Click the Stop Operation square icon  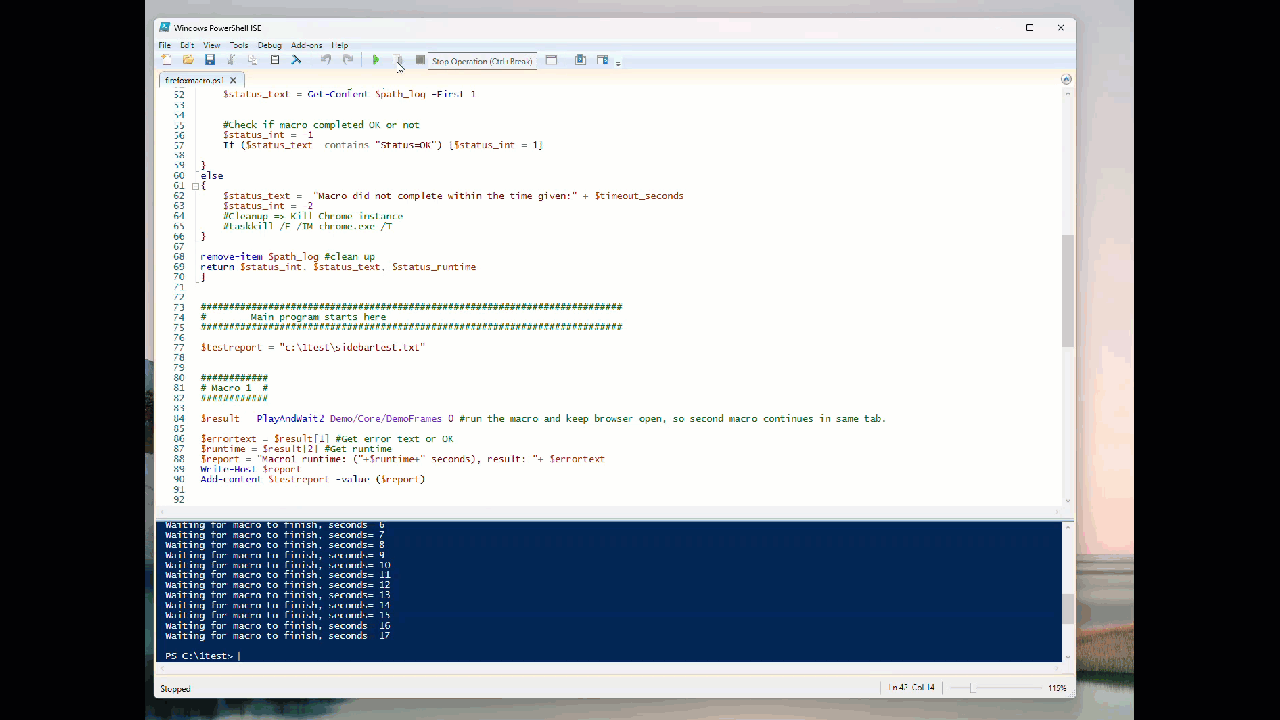[x=420, y=60]
